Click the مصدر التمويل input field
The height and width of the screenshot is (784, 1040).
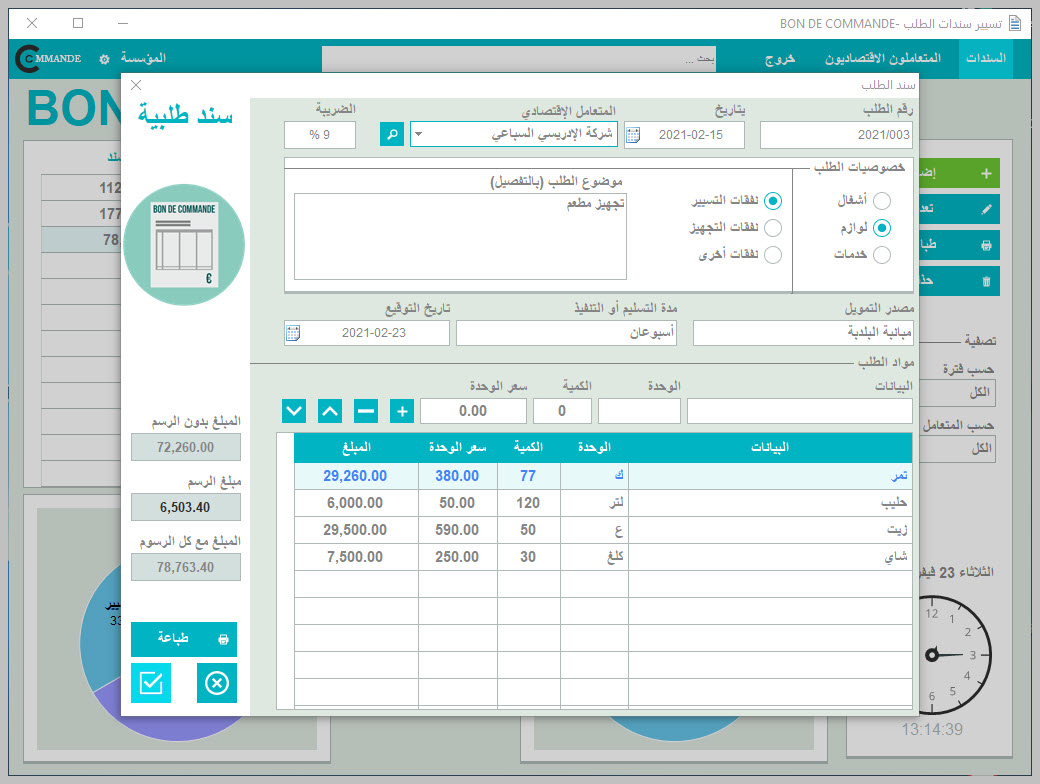pyautogui.click(x=802, y=333)
